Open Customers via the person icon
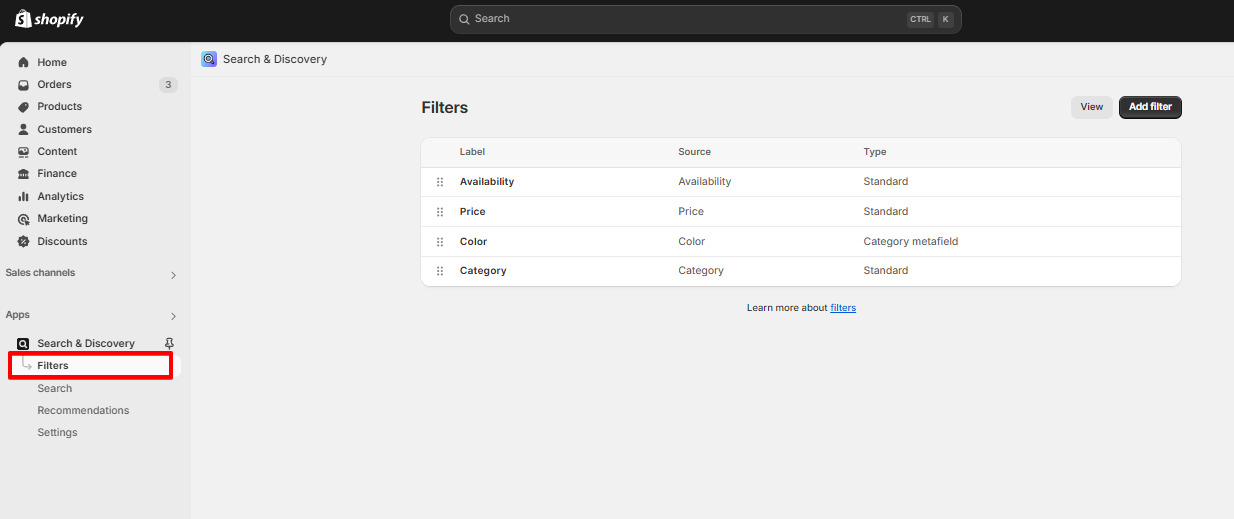Viewport: 1234px width, 519px height. [x=23, y=129]
